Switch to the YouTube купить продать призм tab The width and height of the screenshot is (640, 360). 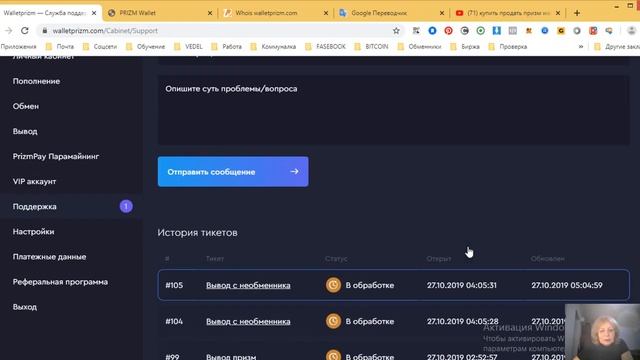507,13
